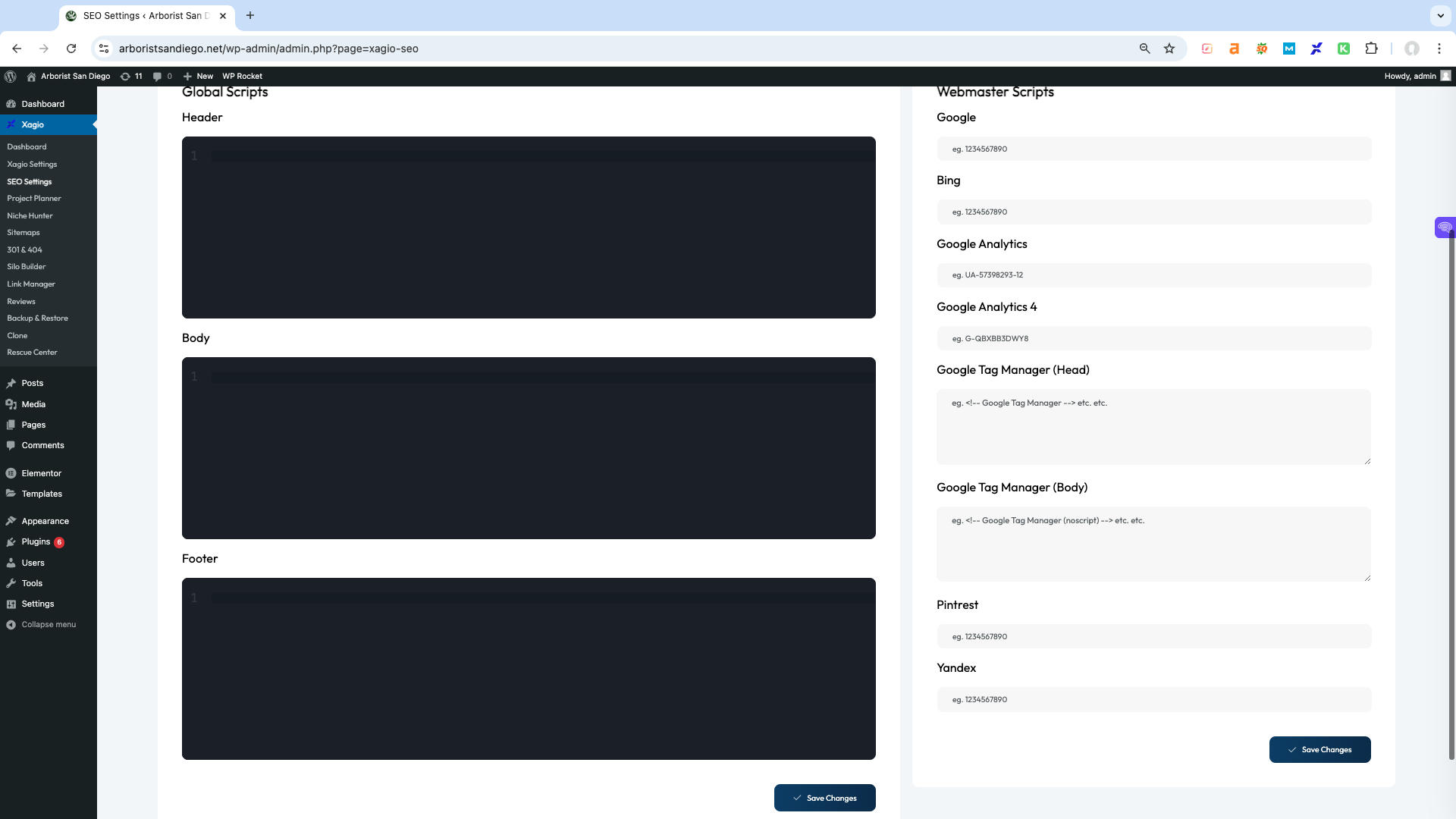Open the Xagio browser extension icon
Viewport: 1456px width, 819px height.
point(1316,49)
